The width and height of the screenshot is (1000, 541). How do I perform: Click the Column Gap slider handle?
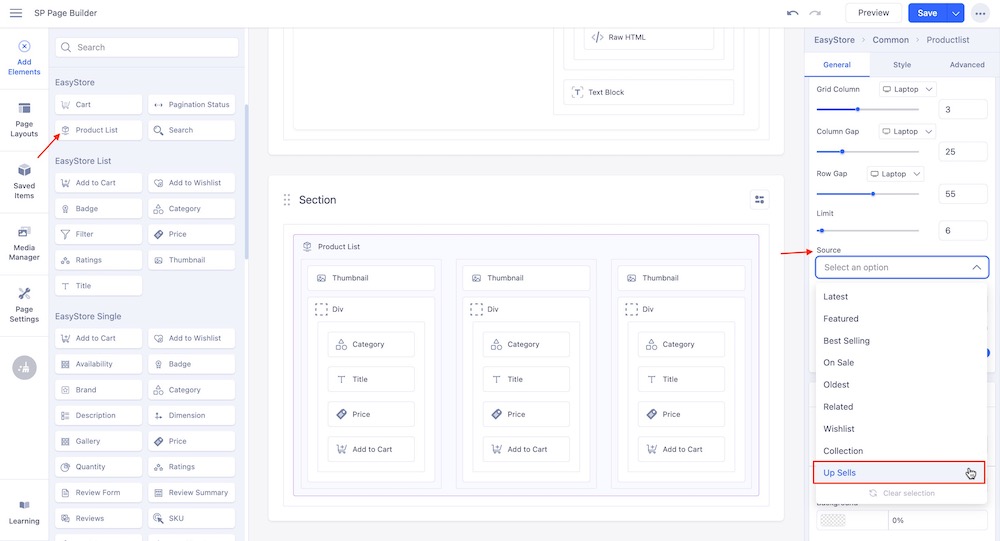842,152
